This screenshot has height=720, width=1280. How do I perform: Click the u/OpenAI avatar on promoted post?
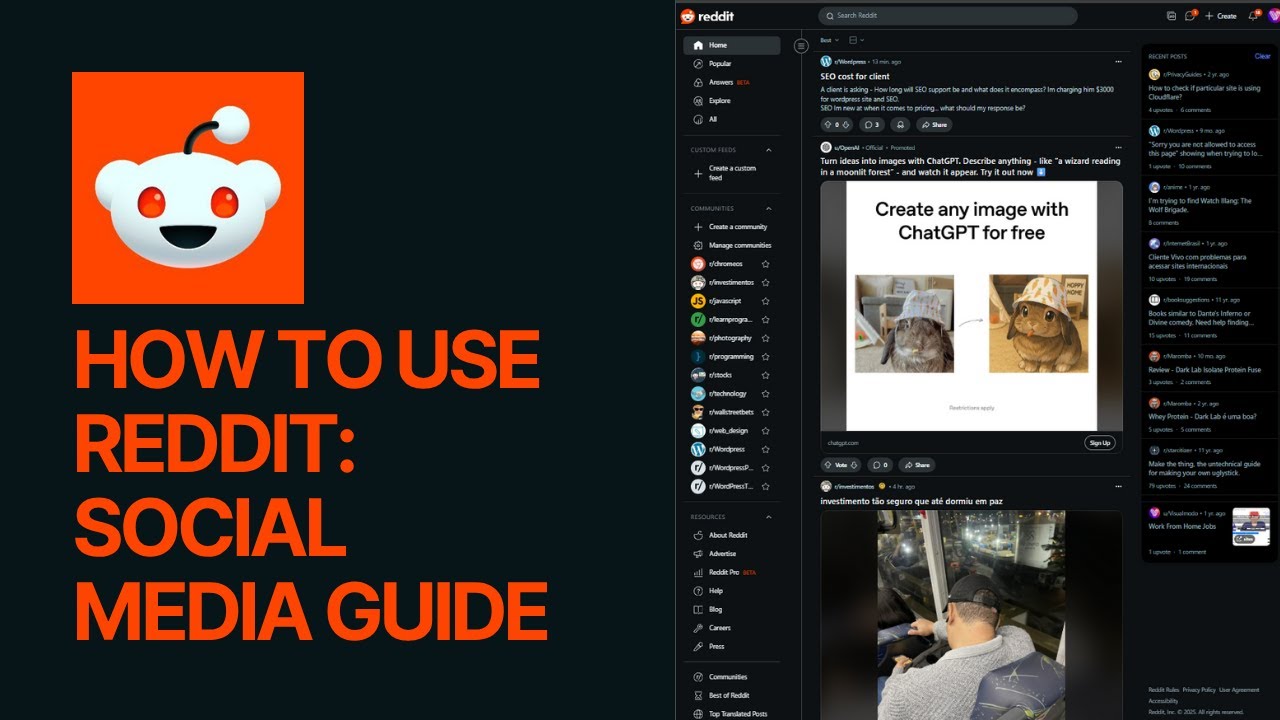(826, 147)
